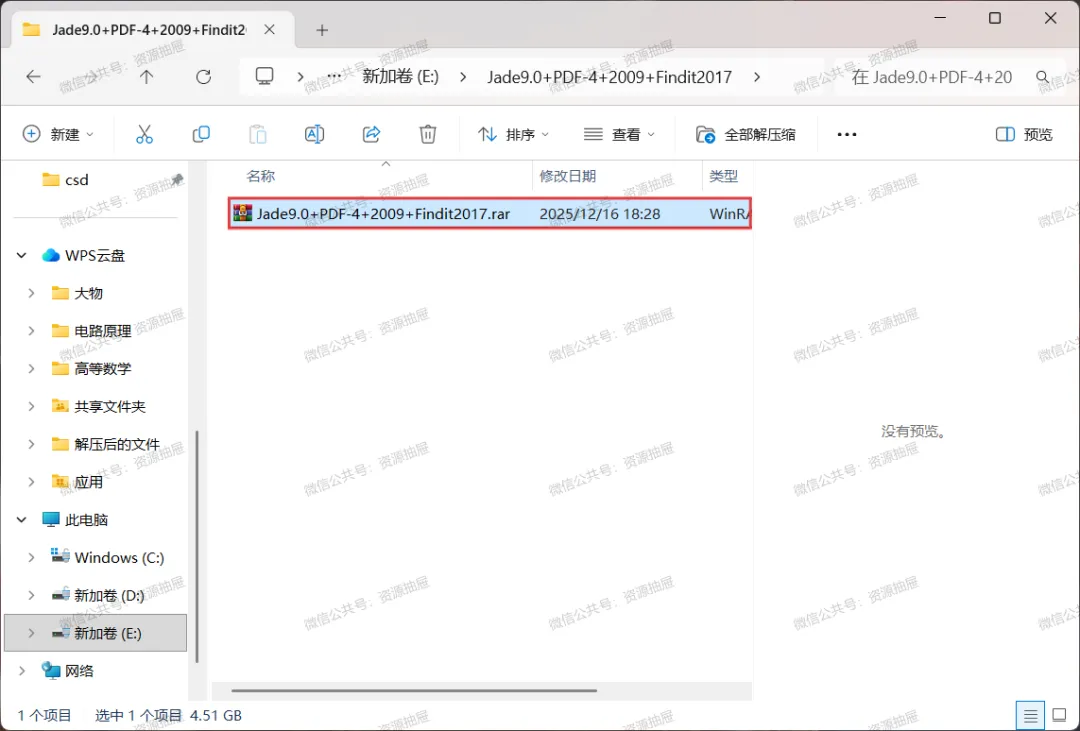
Task: Click chevron after Jade9.0 breadcrumb
Action: (x=757, y=76)
